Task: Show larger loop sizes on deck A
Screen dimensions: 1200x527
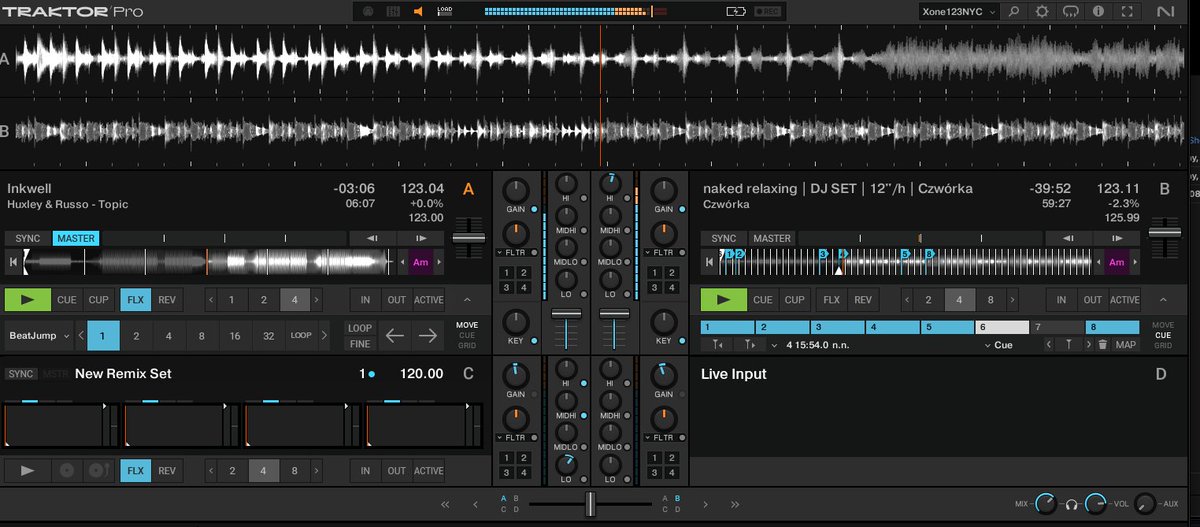Action: (x=317, y=299)
